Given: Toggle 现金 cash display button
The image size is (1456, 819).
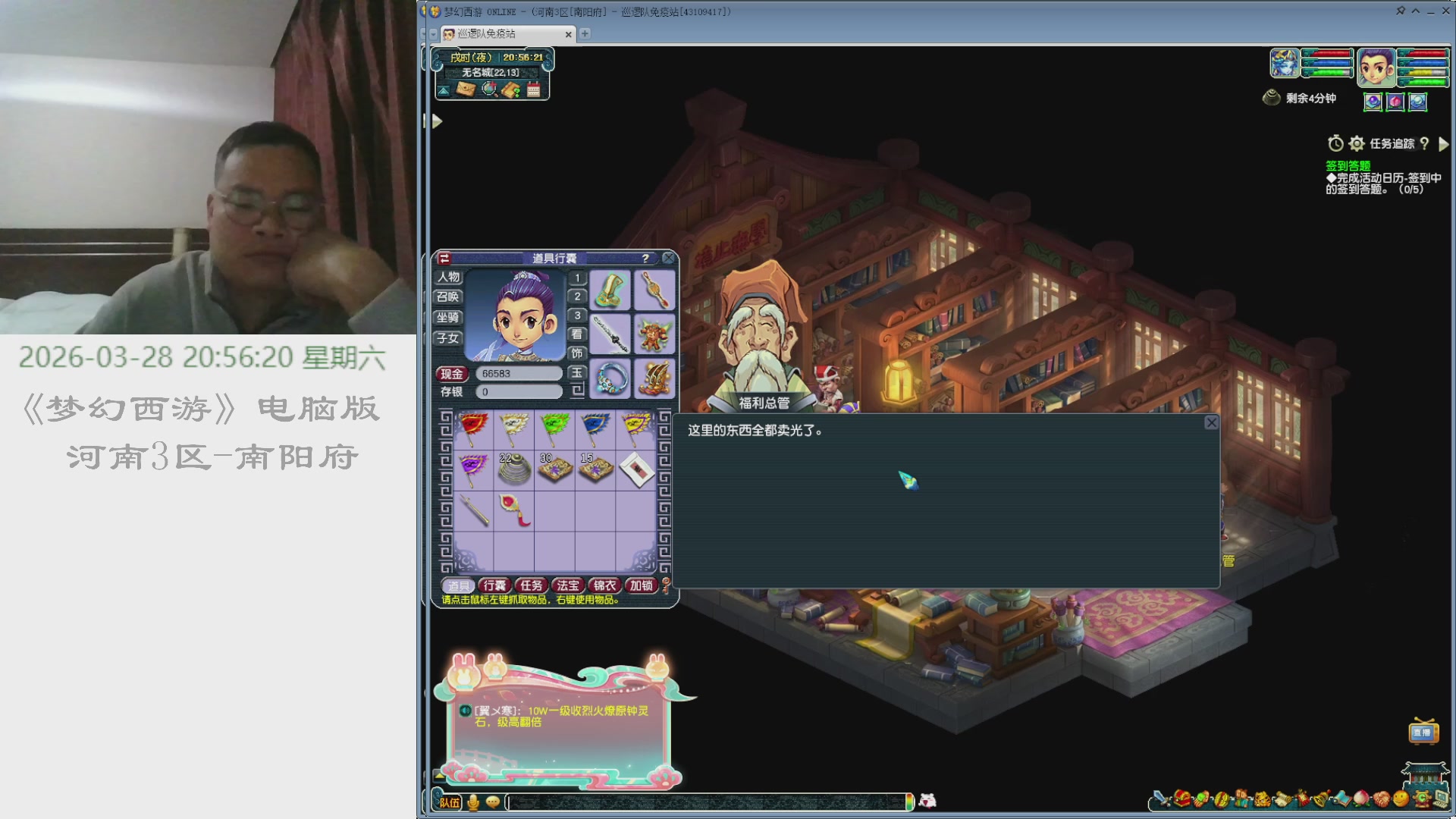Looking at the screenshot, I should click(452, 374).
